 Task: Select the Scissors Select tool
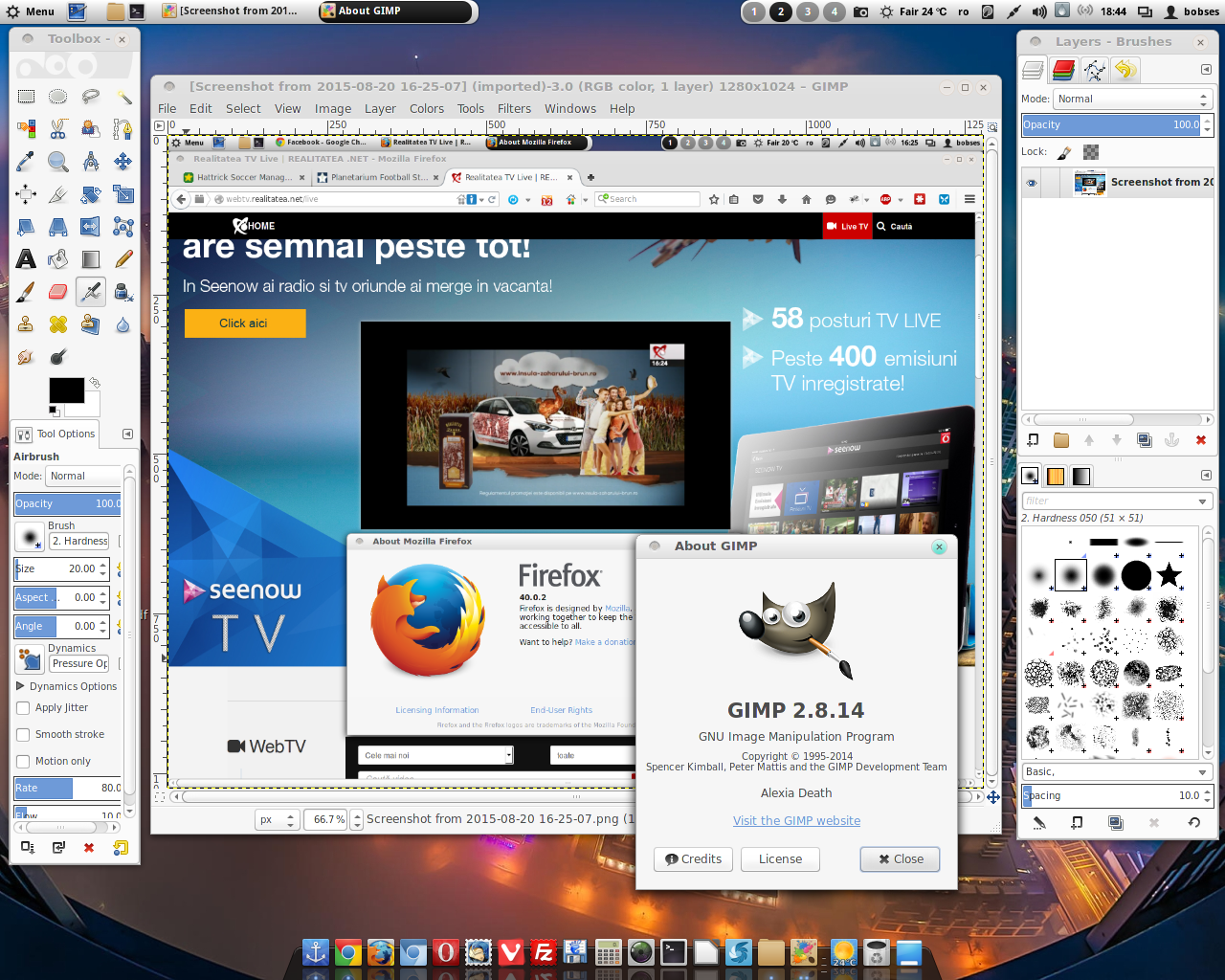pyautogui.click(x=58, y=129)
